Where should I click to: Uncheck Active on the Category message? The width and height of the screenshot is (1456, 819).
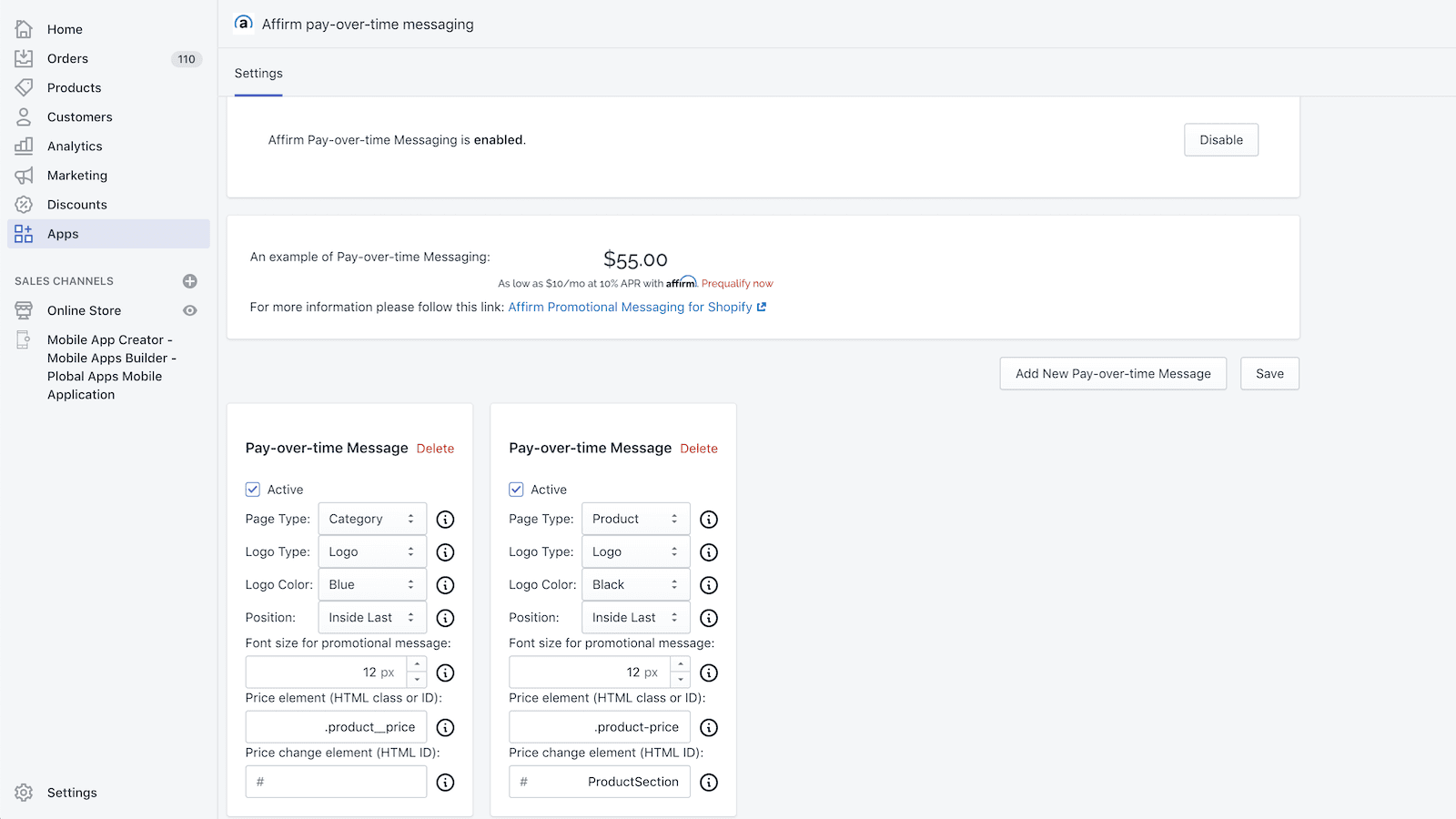pos(252,489)
